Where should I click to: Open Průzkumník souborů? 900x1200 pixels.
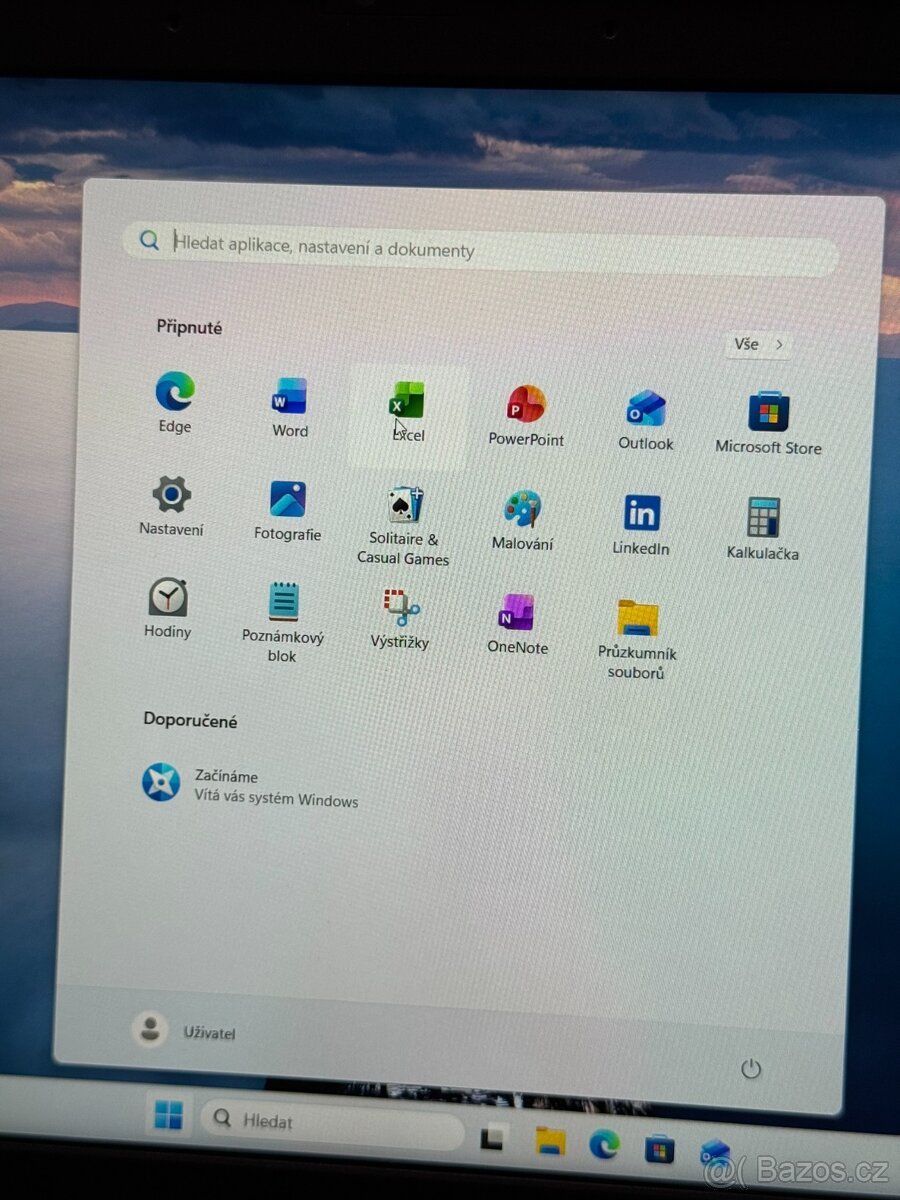637,618
